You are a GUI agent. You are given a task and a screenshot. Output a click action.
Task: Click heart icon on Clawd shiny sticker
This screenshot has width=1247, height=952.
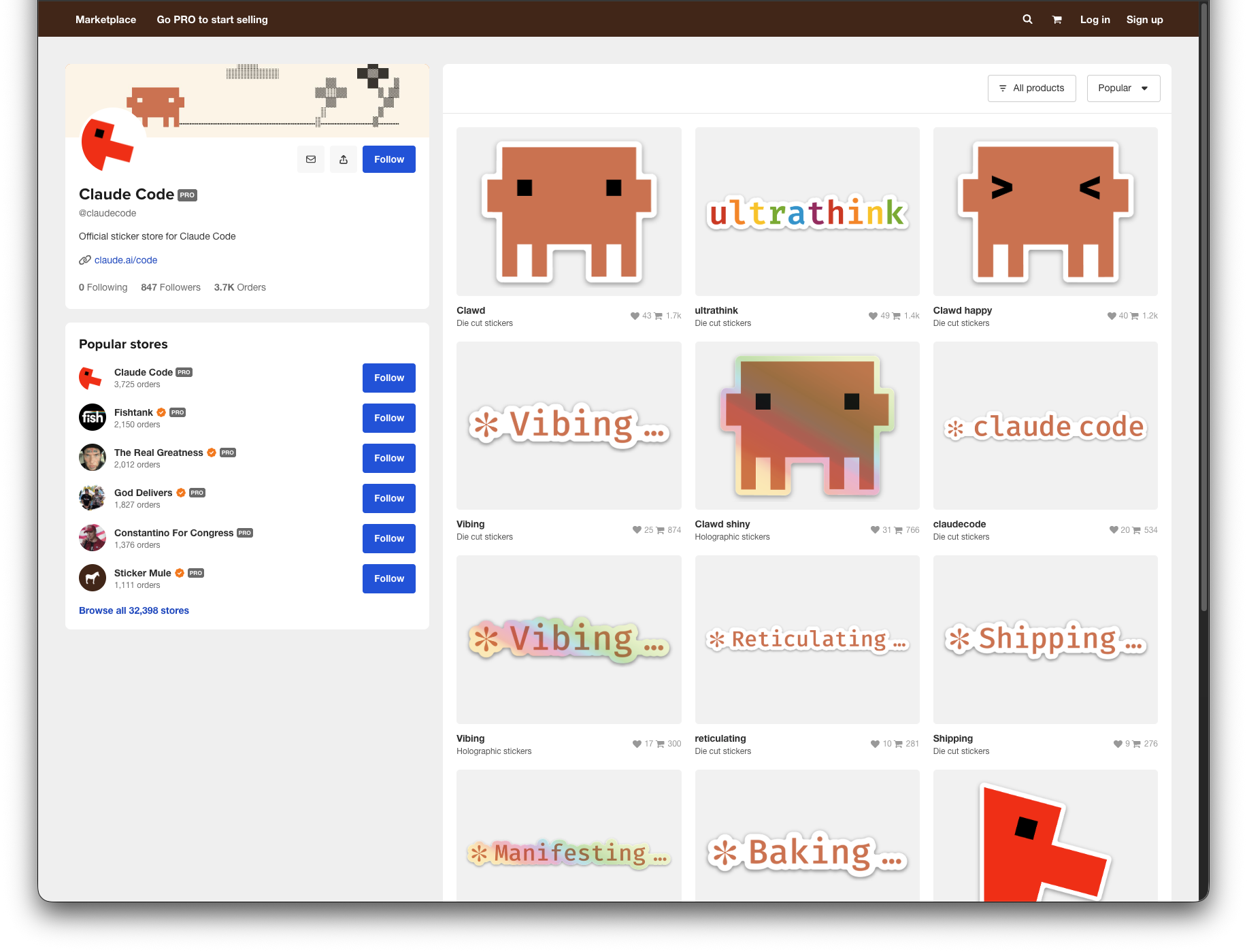click(x=875, y=530)
